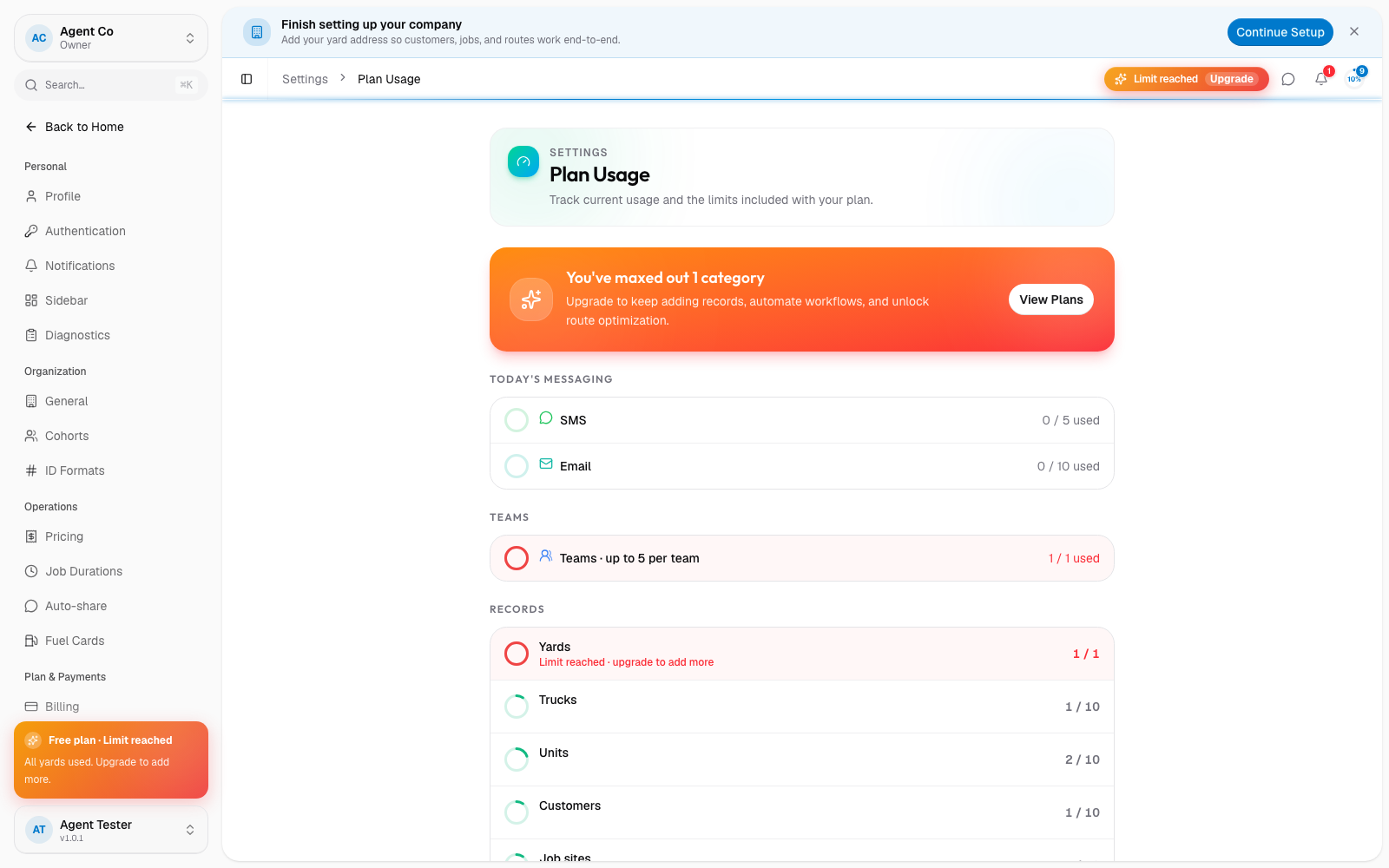Click the setup progress 10% indicator
The height and width of the screenshot is (868, 1389).
1354,79
